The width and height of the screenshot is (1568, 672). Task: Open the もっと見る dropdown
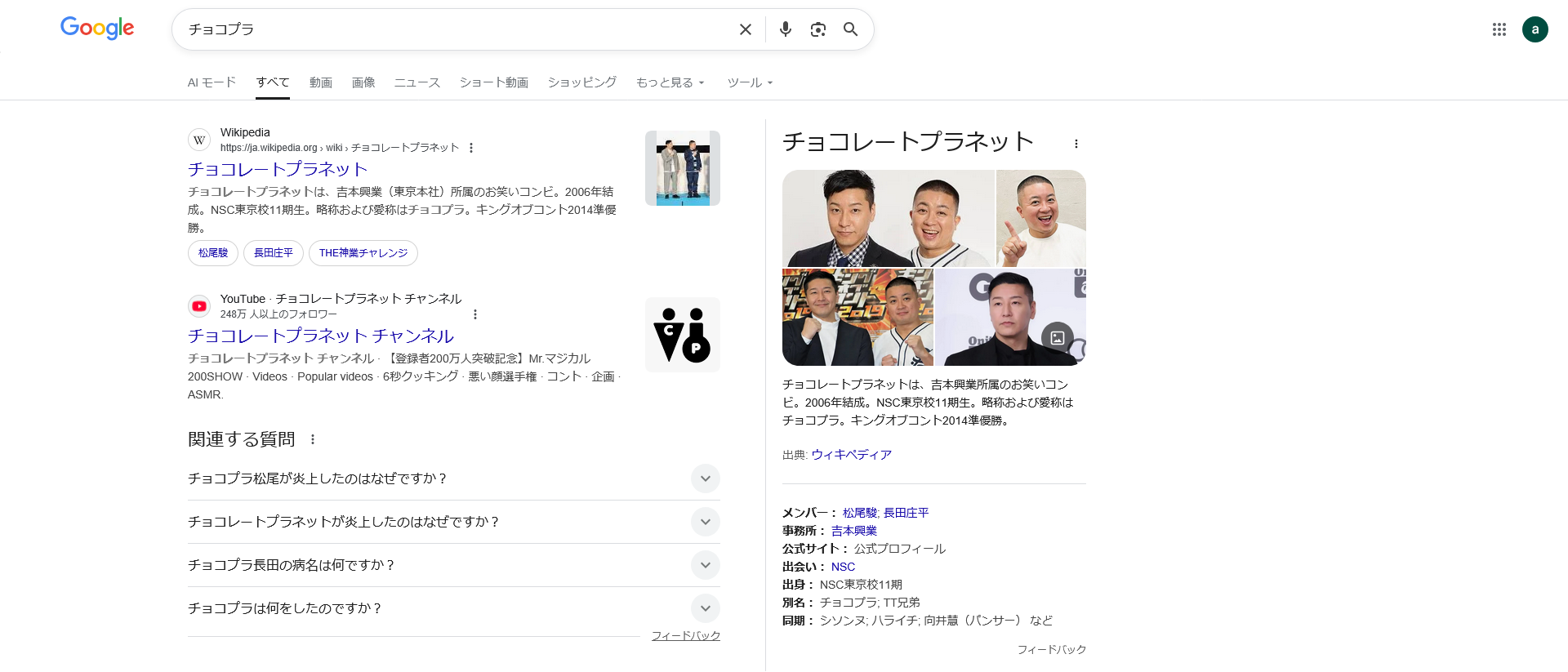(670, 82)
